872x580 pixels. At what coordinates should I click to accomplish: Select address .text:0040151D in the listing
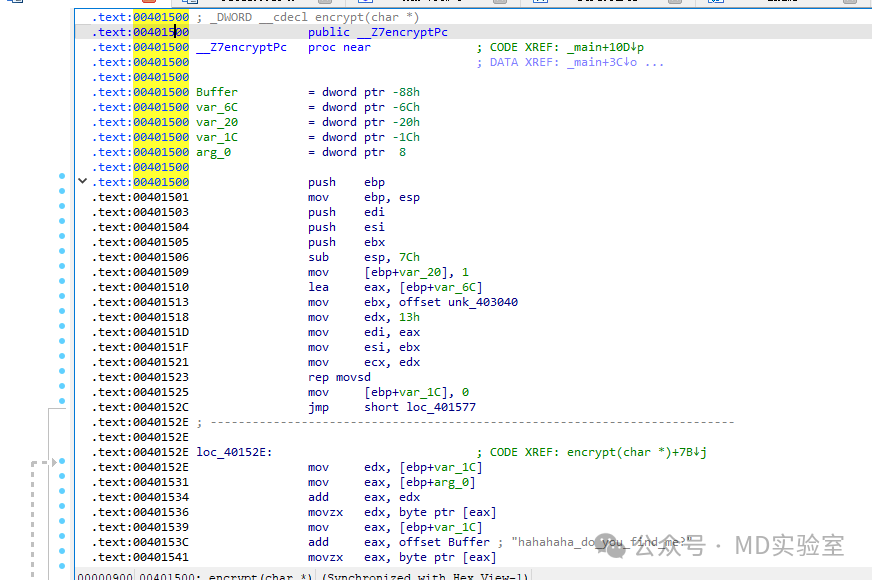tap(140, 332)
